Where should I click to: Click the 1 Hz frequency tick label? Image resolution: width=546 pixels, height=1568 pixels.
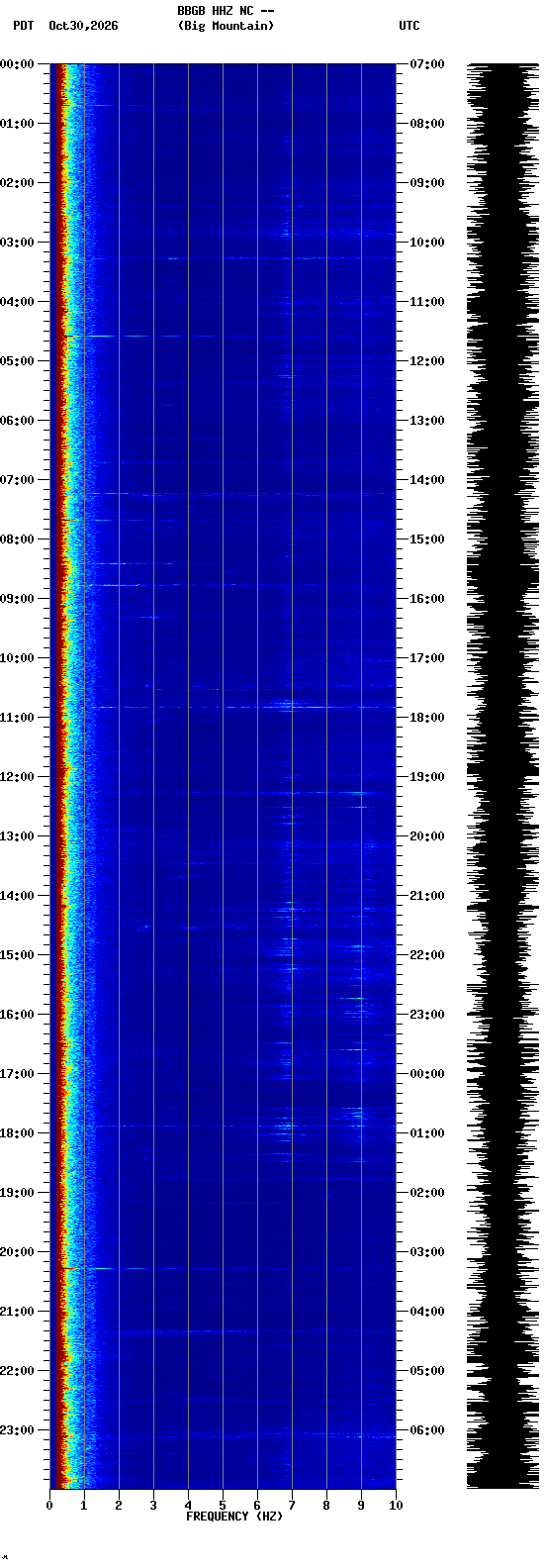84,1506
